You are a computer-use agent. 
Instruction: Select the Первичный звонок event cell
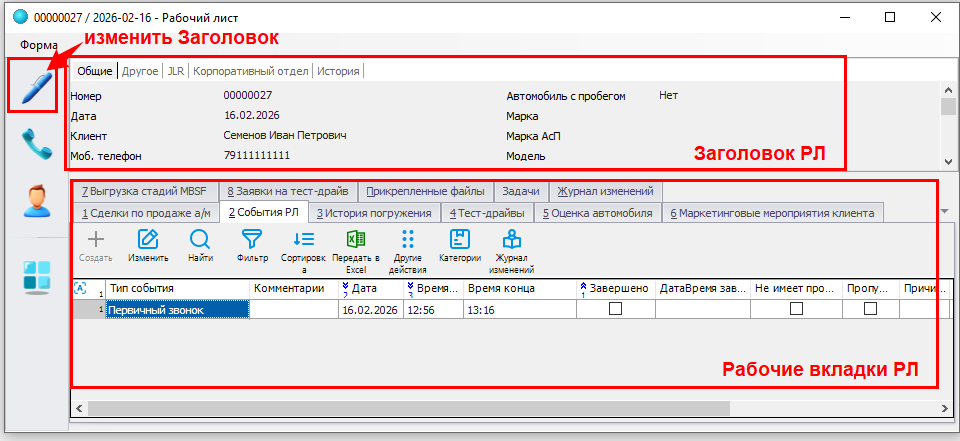point(177,310)
